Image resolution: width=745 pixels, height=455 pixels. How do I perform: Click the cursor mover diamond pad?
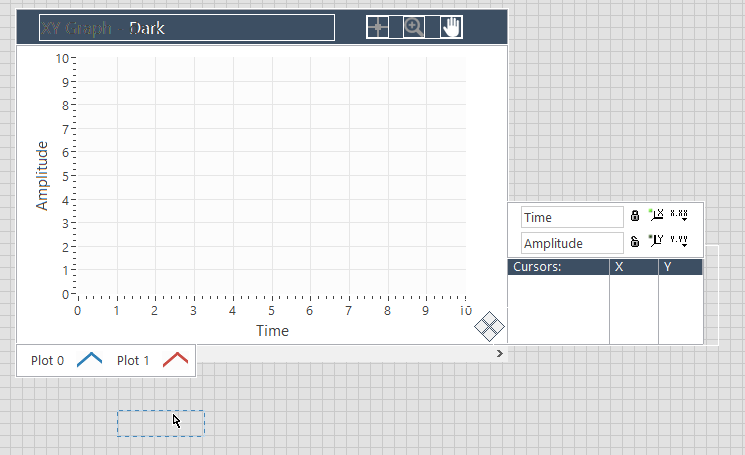pyautogui.click(x=489, y=326)
